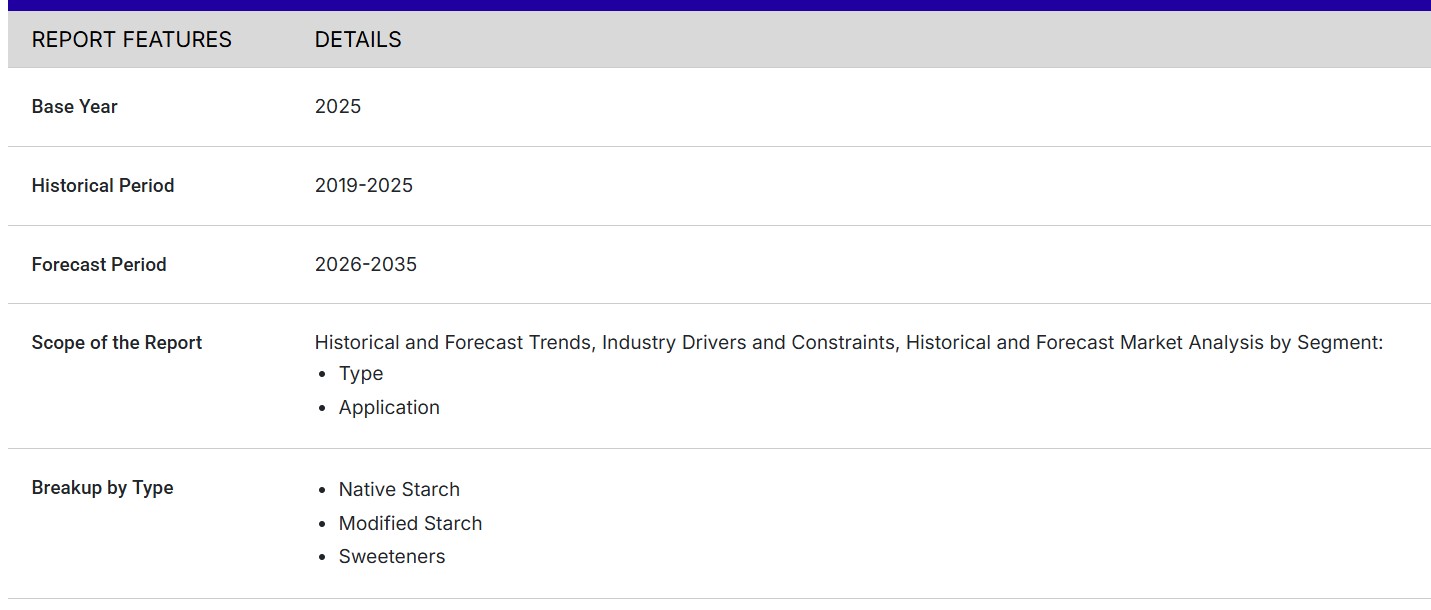Select the Forecast Period row label
This screenshot has width=1431, height=610.
pos(98,265)
